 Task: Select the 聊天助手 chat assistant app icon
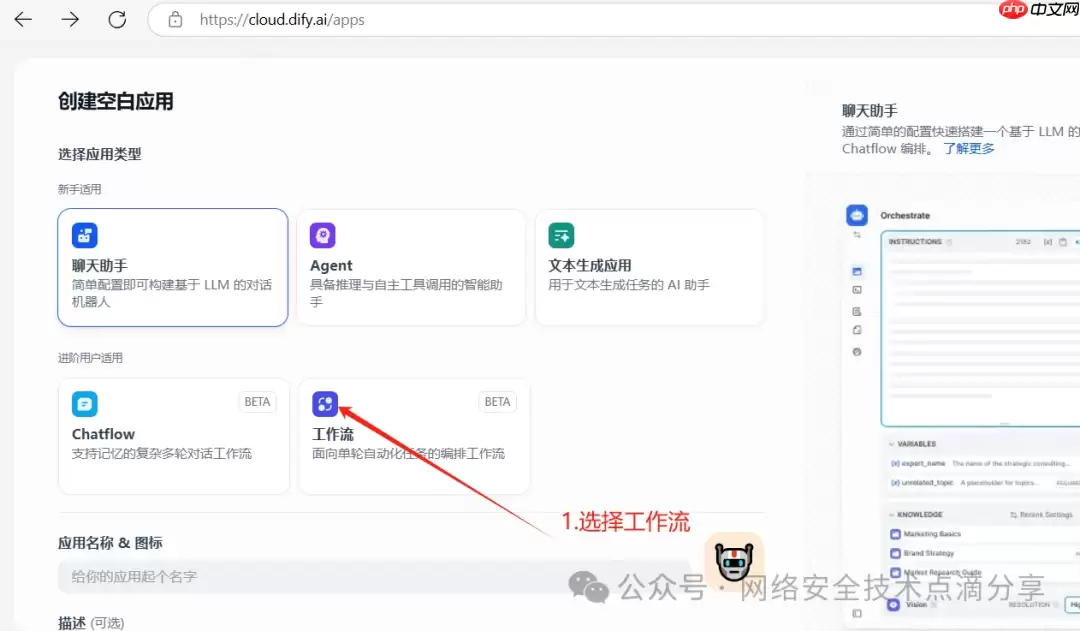(84, 234)
